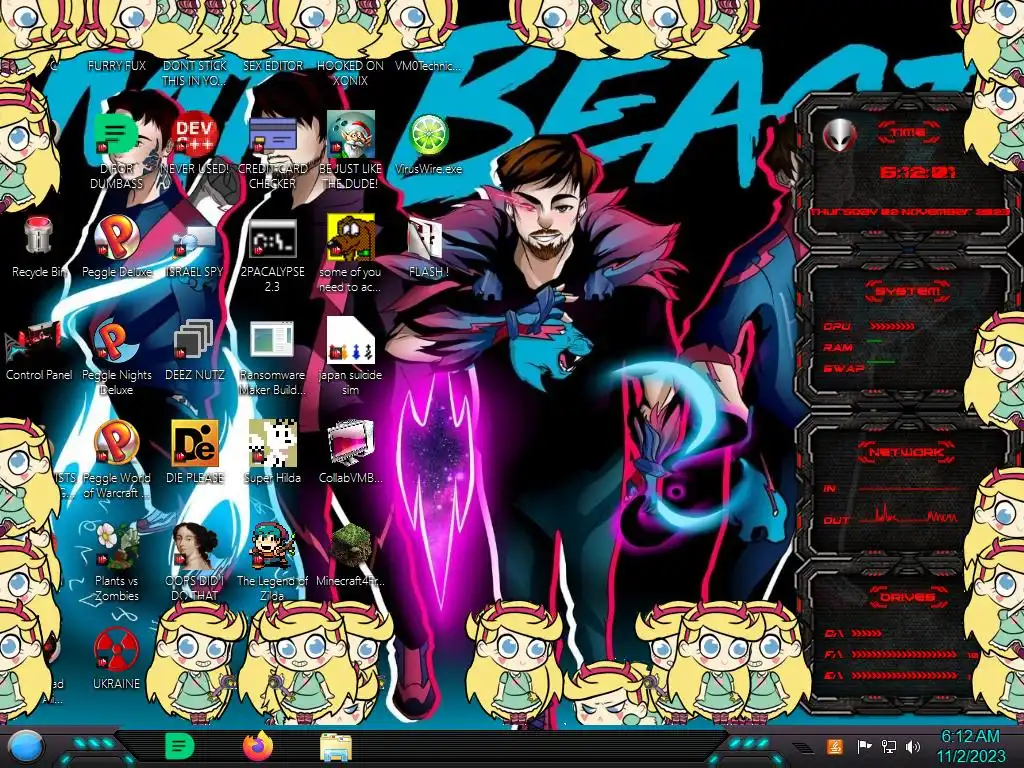Screen dimensions: 1024x768
Task: Select the 'DONT STICK THIS IN YO...' label
Action: coord(195,73)
